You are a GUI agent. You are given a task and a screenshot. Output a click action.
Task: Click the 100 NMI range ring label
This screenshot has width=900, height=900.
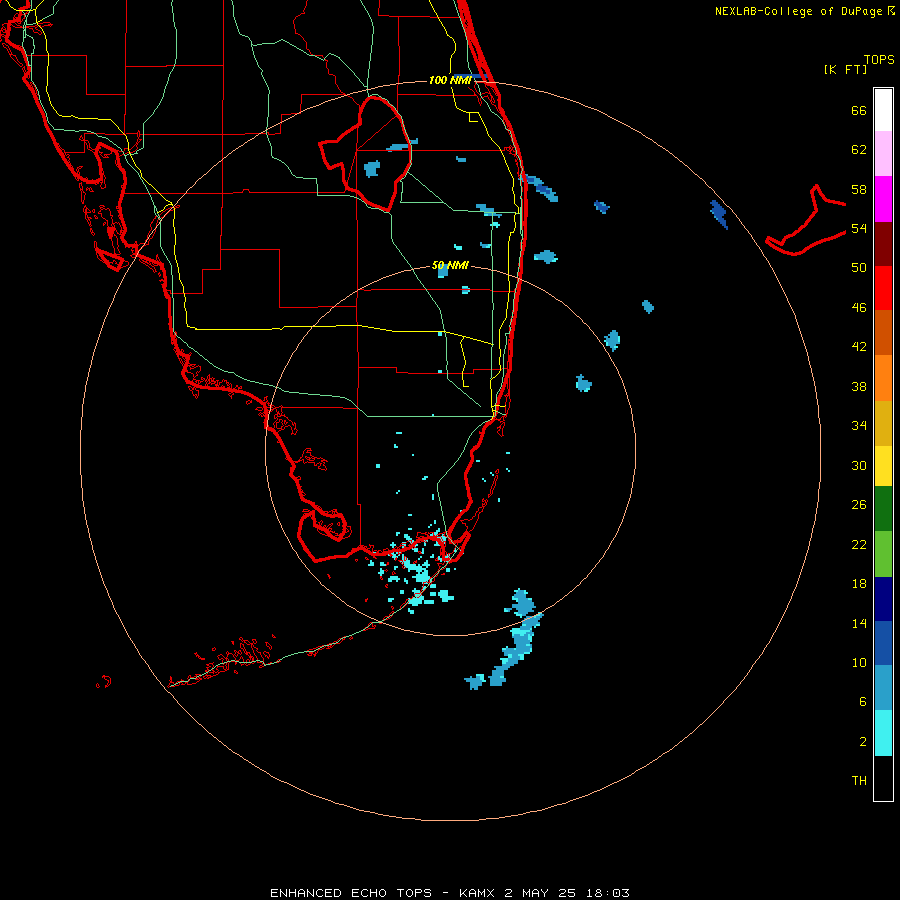tap(451, 80)
